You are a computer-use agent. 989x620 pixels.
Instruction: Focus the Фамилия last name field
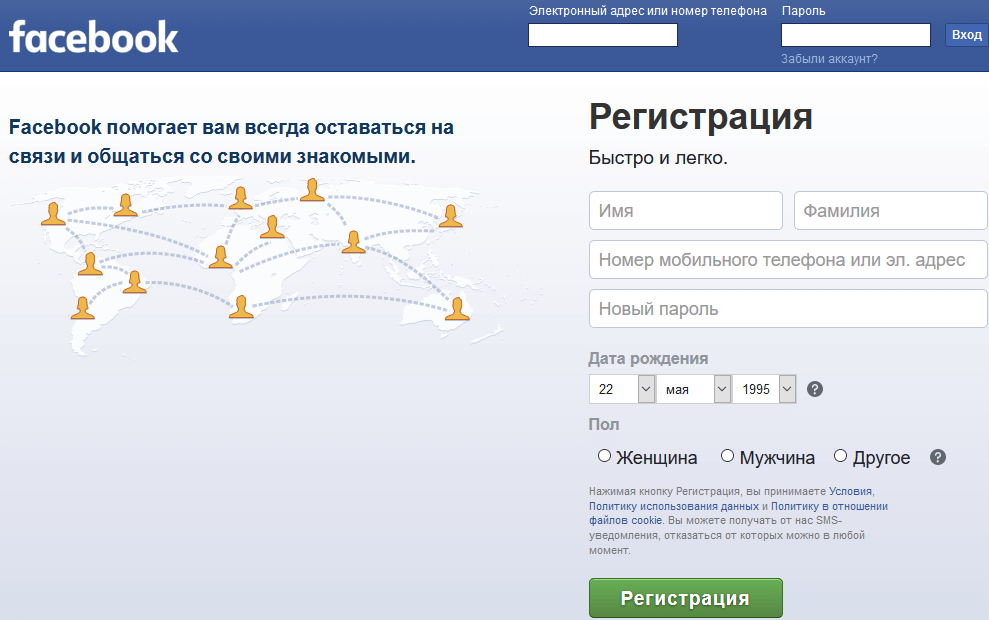point(891,211)
